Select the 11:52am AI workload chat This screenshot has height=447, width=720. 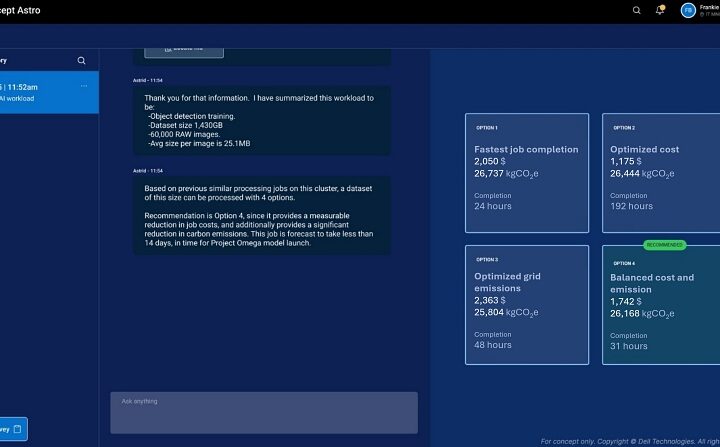49,92
